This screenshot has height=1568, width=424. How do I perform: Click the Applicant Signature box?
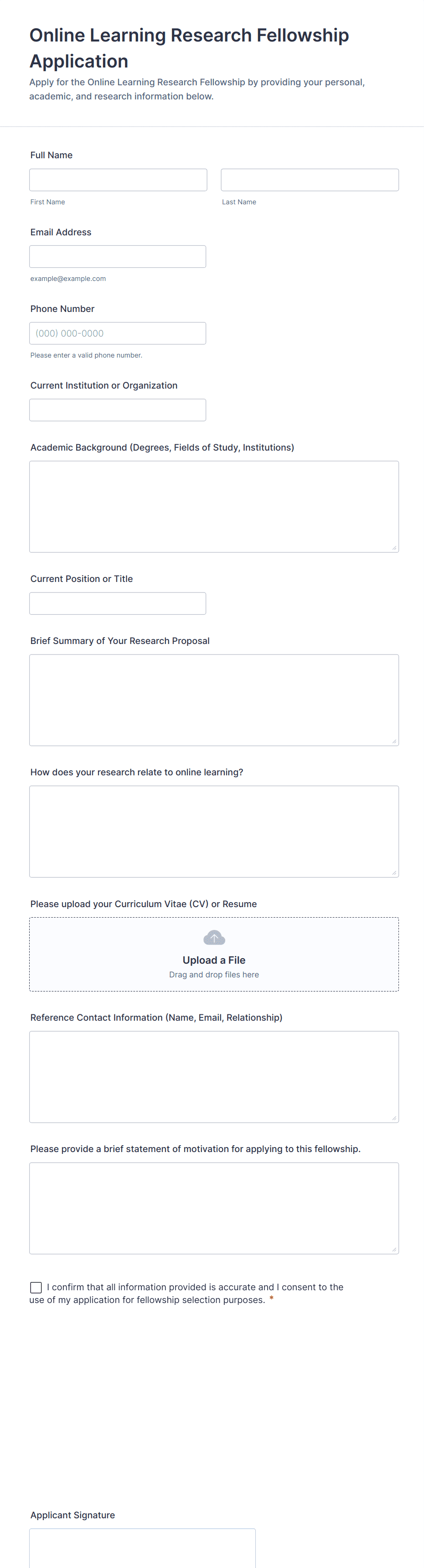142,1549
